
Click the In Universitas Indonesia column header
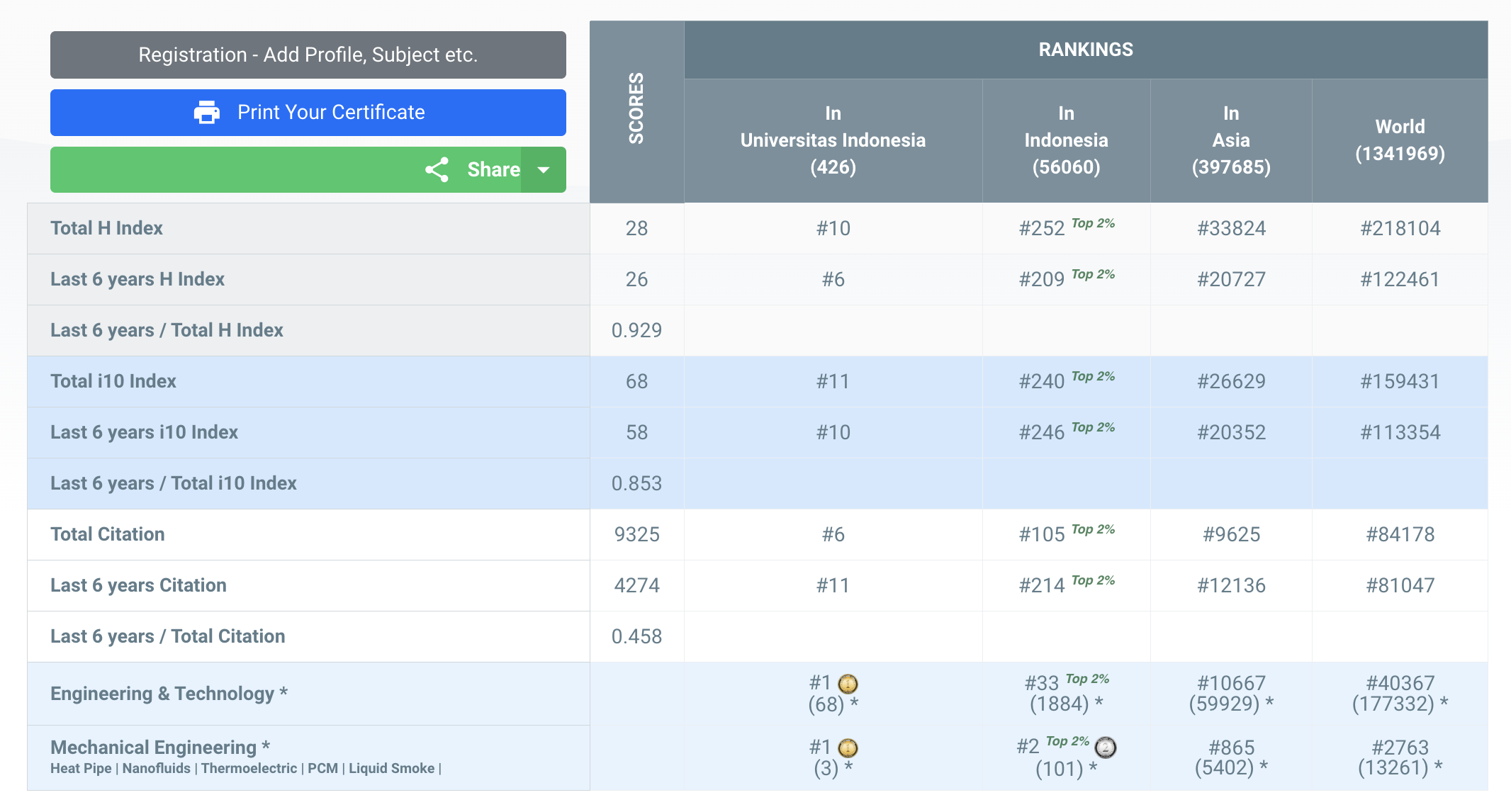pos(833,140)
